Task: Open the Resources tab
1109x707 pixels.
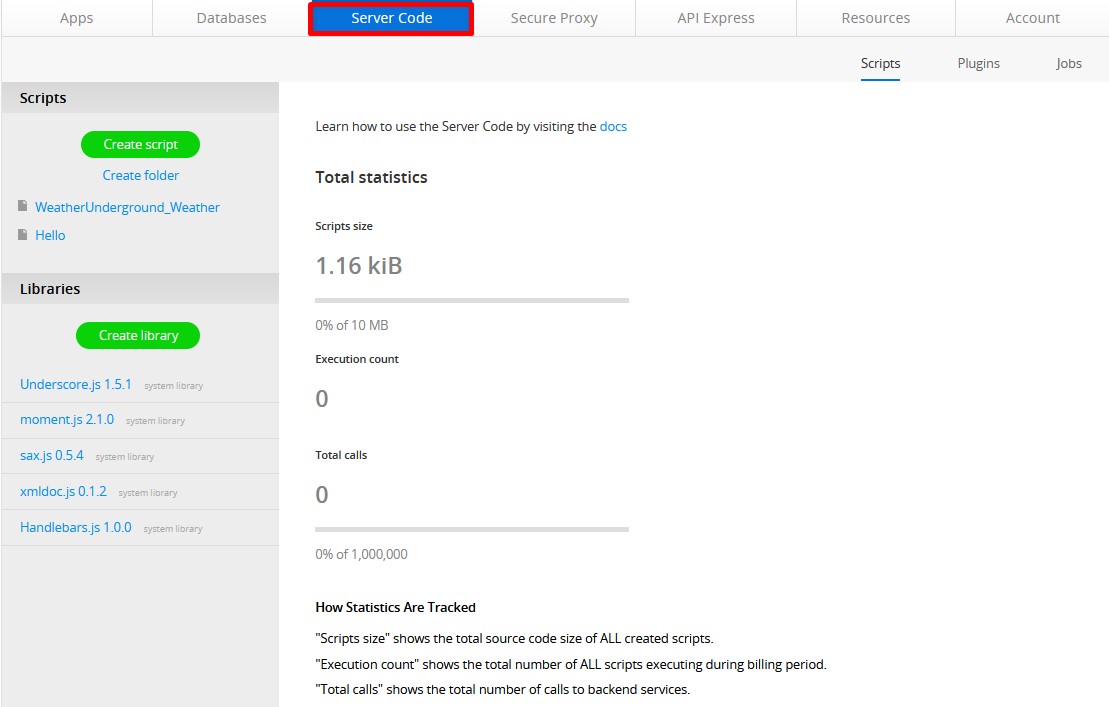Action: click(876, 18)
